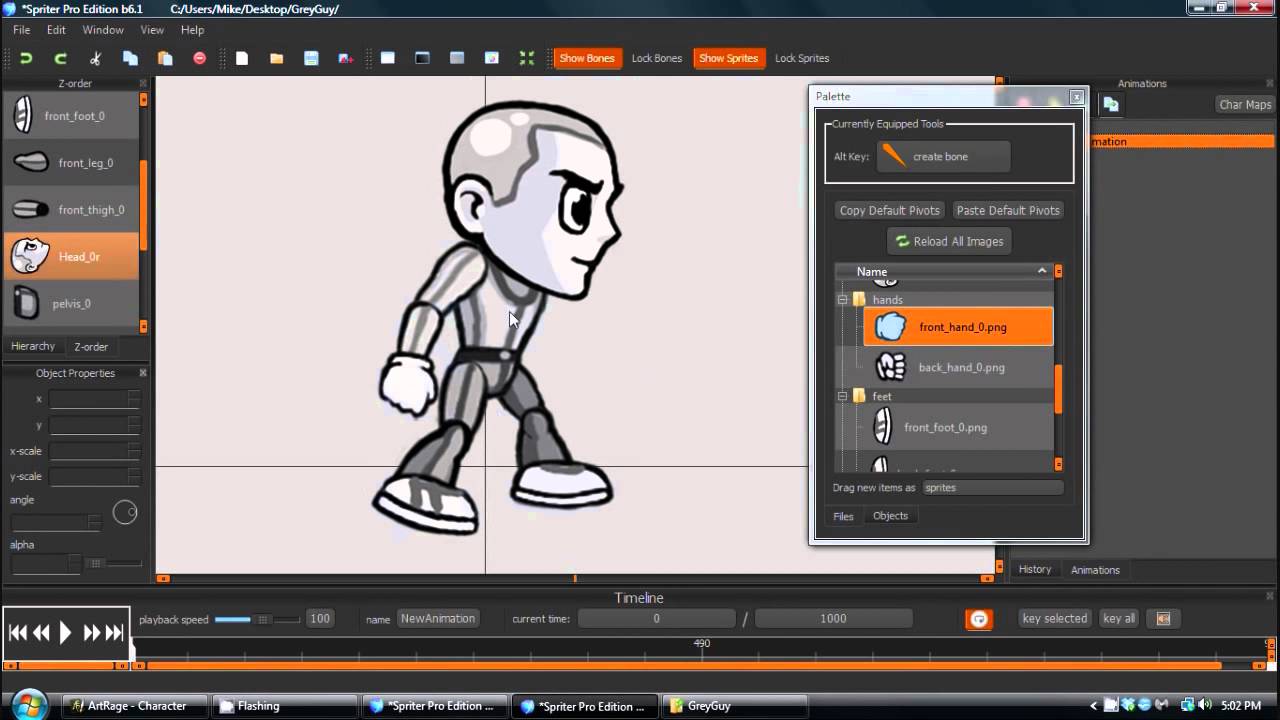Create a new project with blank page icon
The image size is (1280, 720).
(x=242, y=58)
